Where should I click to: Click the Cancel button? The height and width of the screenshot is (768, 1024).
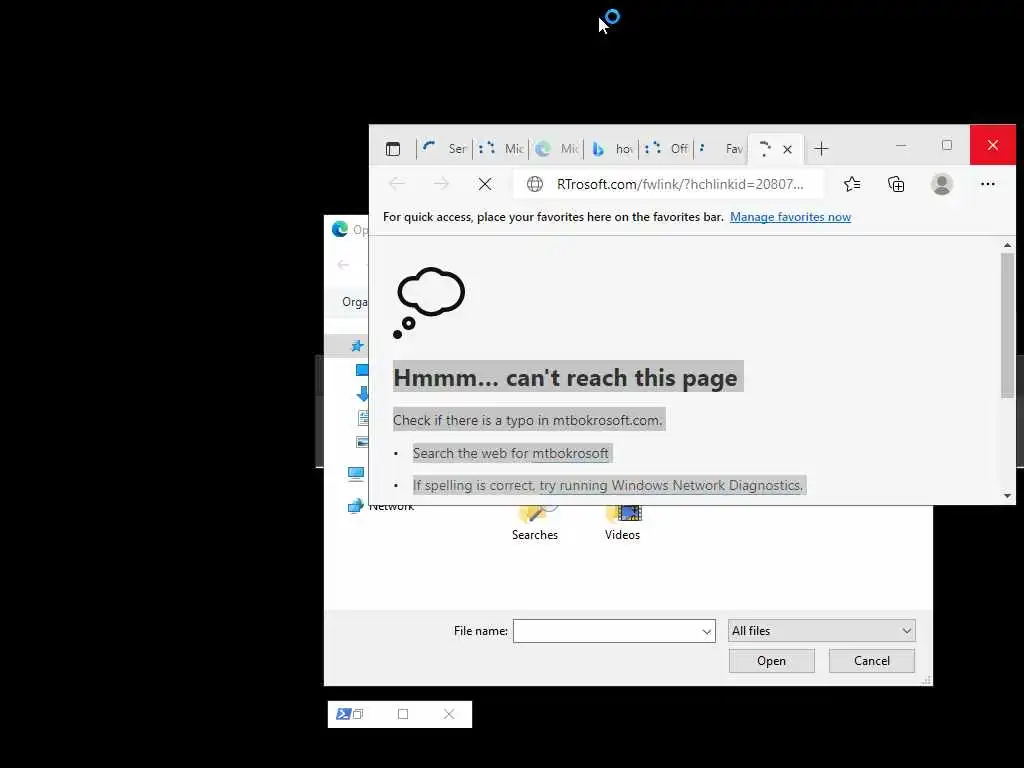[x=872, y=661]
